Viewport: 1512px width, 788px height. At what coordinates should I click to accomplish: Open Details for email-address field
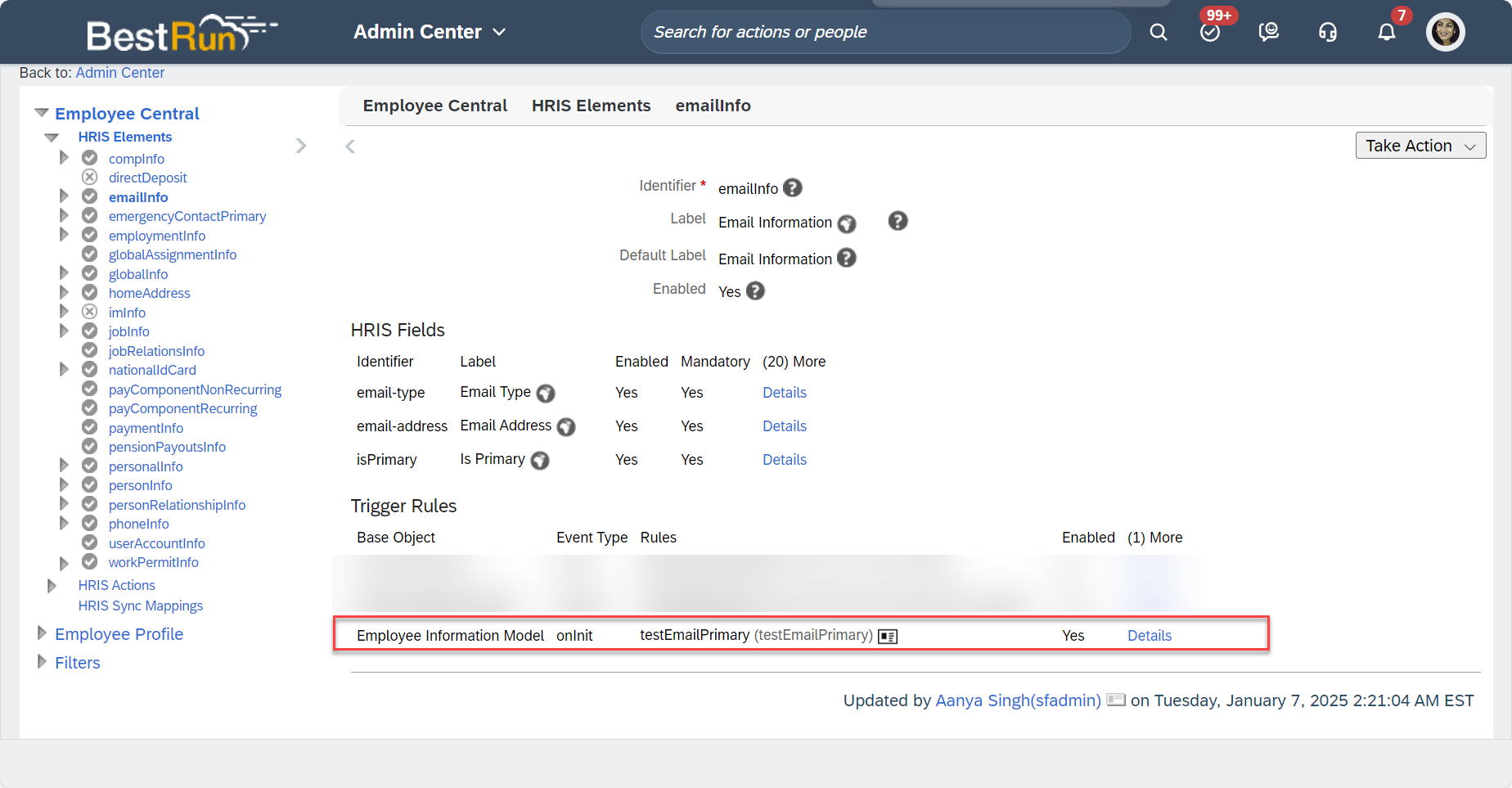(785, 426)
